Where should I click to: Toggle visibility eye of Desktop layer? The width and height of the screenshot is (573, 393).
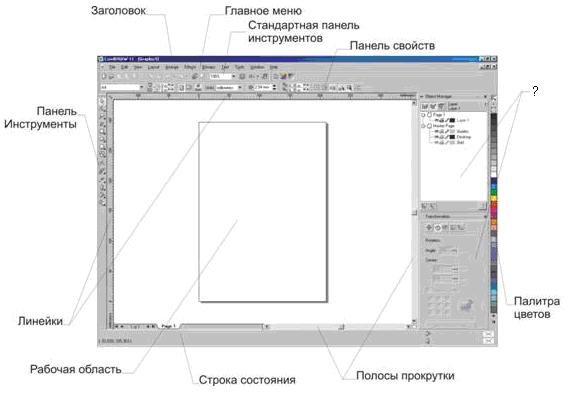coord(436,137)
